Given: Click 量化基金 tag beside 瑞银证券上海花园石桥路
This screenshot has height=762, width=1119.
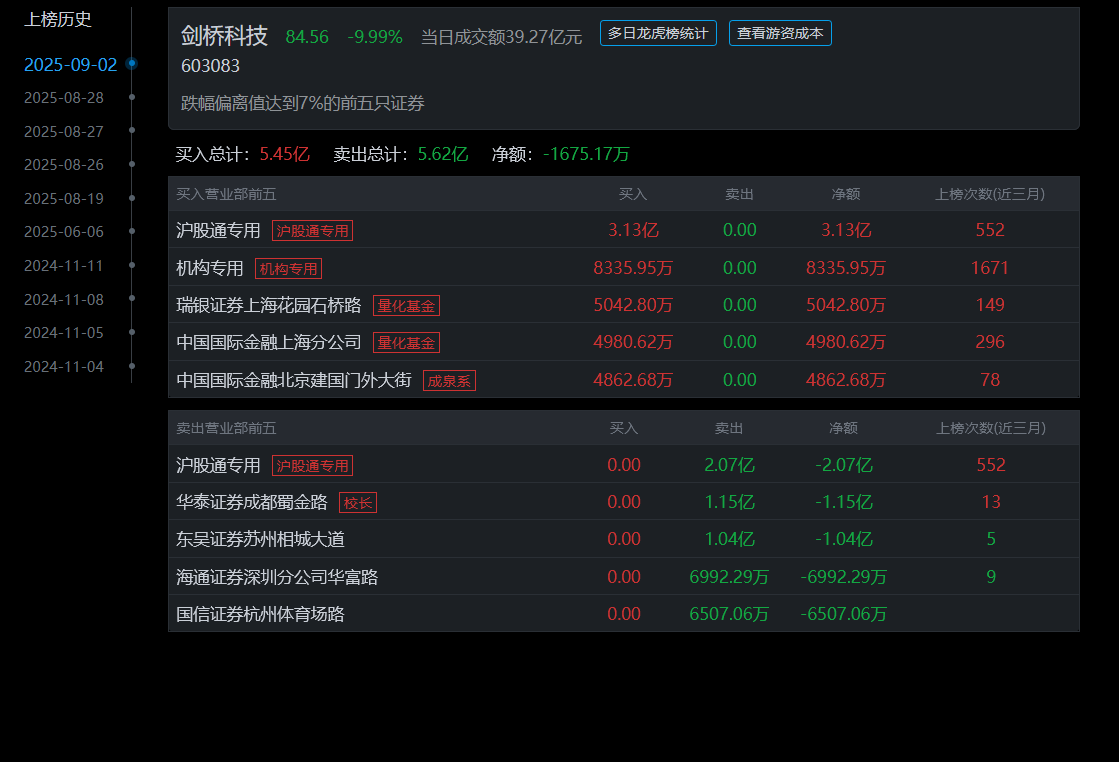Looking at the screenshot, I should pyautogui.click(x=406, y=305).
